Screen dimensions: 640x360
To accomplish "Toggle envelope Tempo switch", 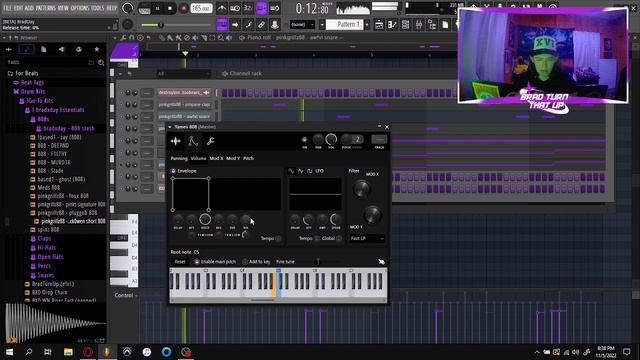I will pyautogui.click(x=278, y=238).
